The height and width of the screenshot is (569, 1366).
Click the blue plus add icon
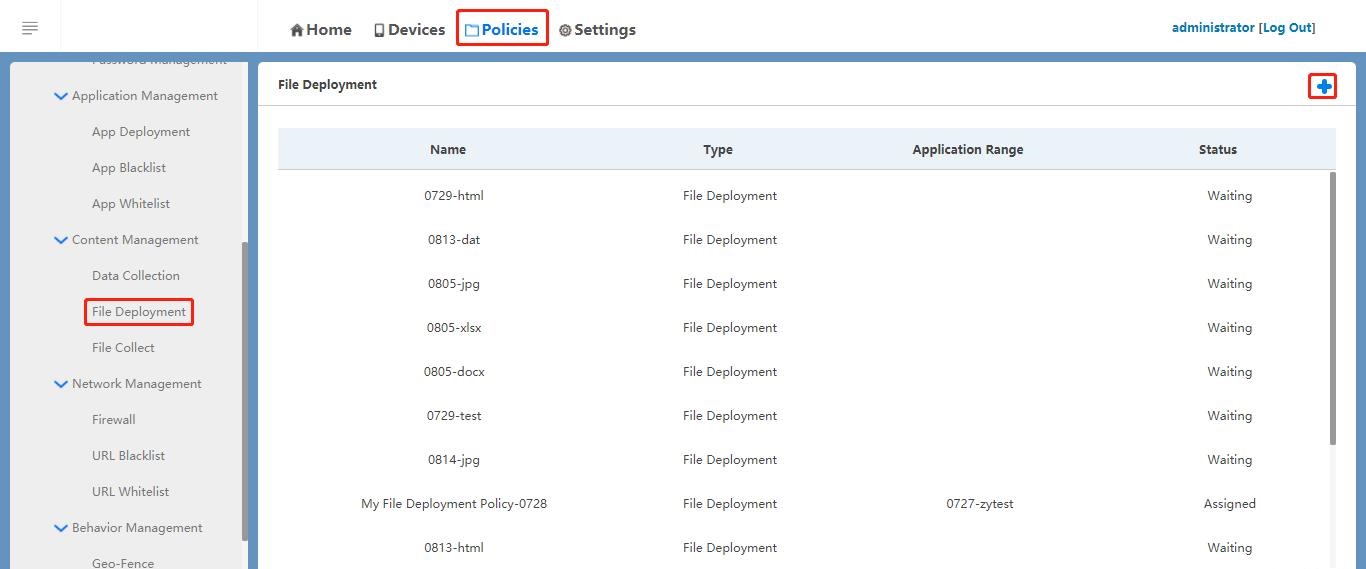[1323, 87]
